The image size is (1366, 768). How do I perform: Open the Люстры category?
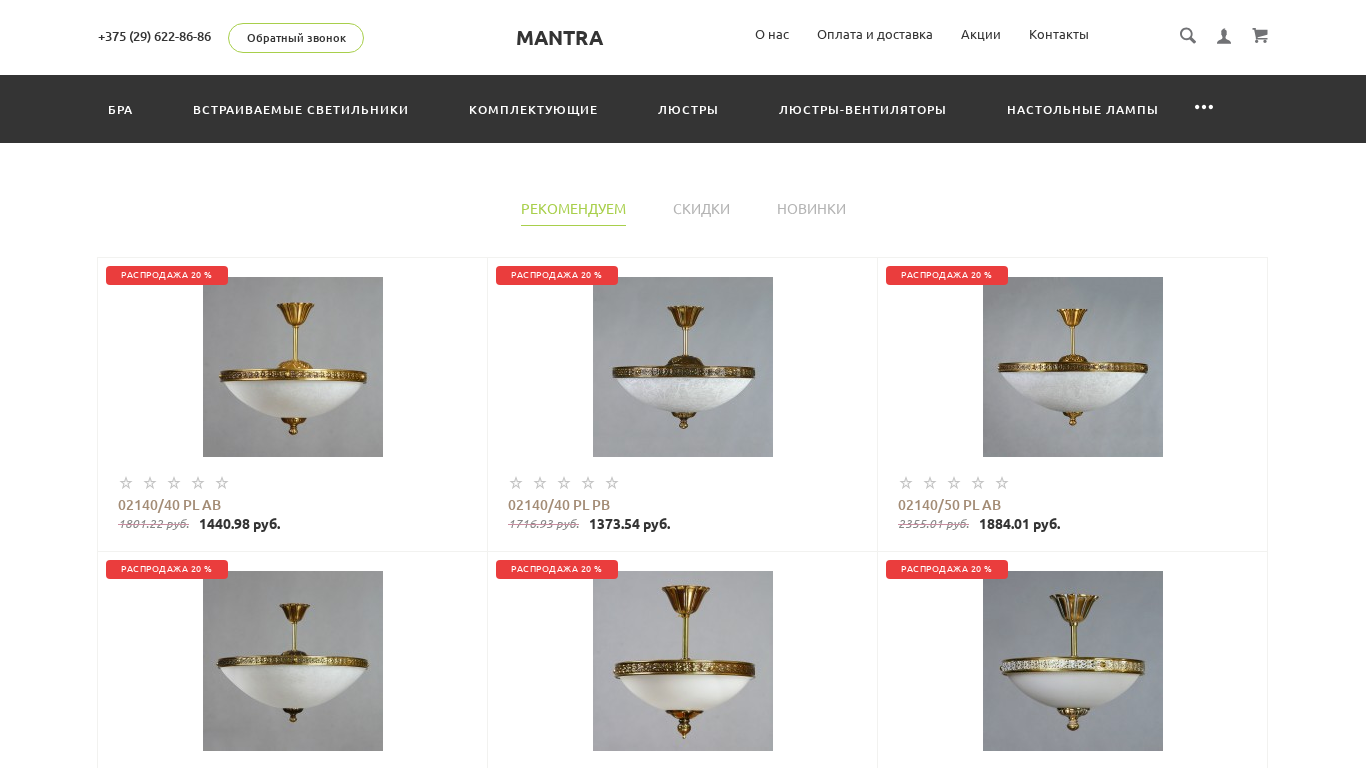click(x=688, y=110)
